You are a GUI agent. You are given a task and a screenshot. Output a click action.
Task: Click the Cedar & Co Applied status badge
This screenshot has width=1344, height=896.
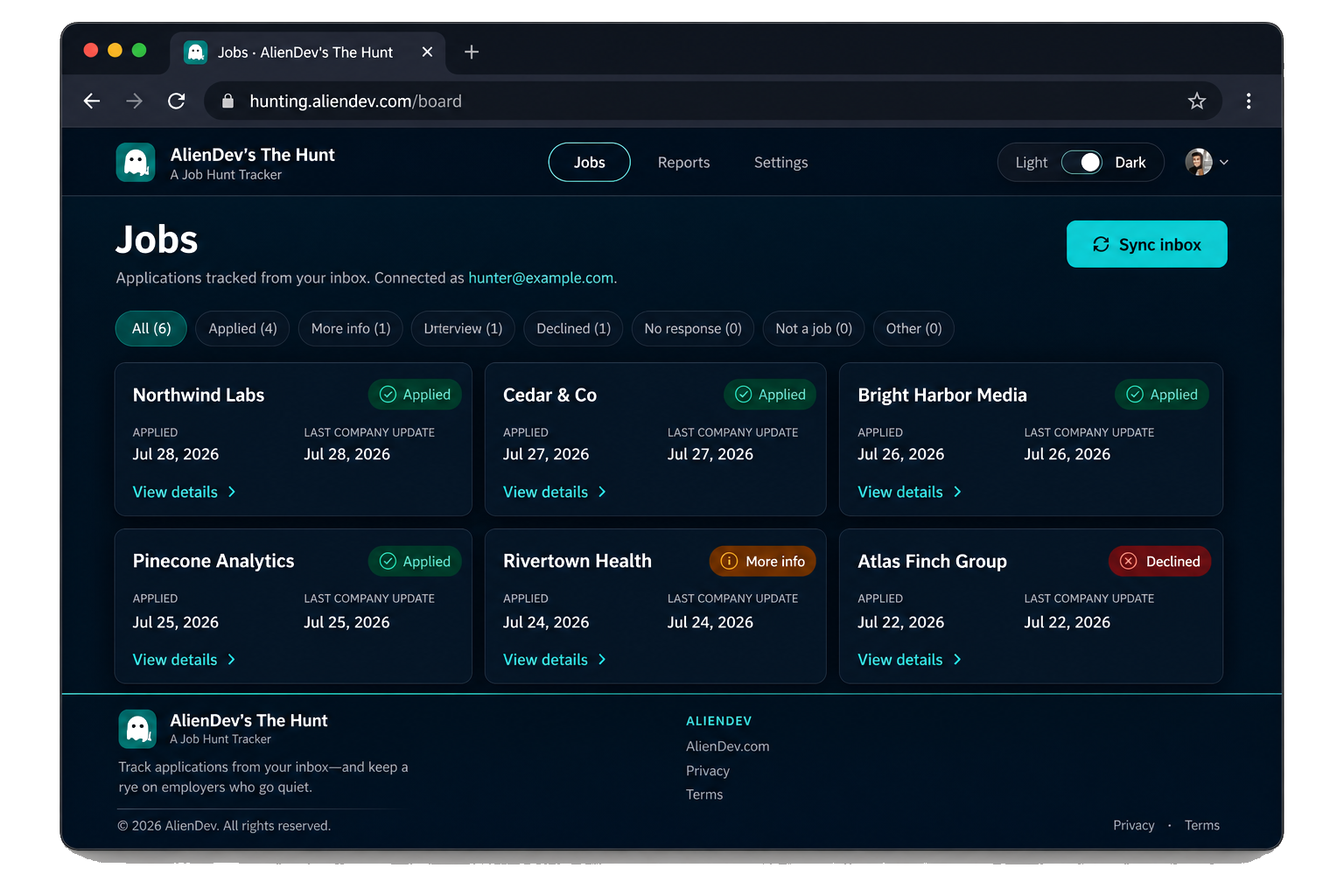770,395
